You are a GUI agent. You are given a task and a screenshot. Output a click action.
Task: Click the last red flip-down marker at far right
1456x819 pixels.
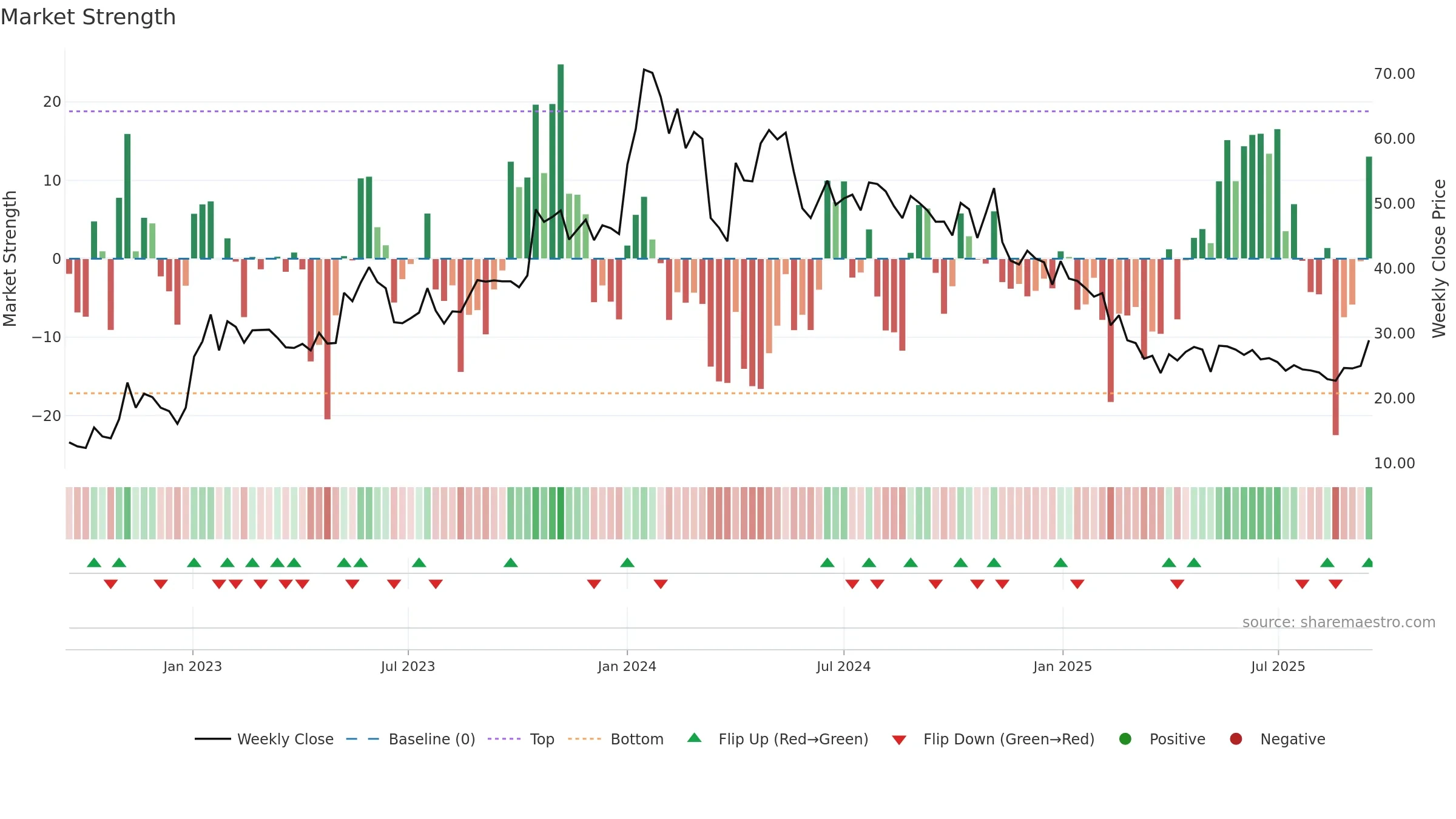coord(1335,584)
